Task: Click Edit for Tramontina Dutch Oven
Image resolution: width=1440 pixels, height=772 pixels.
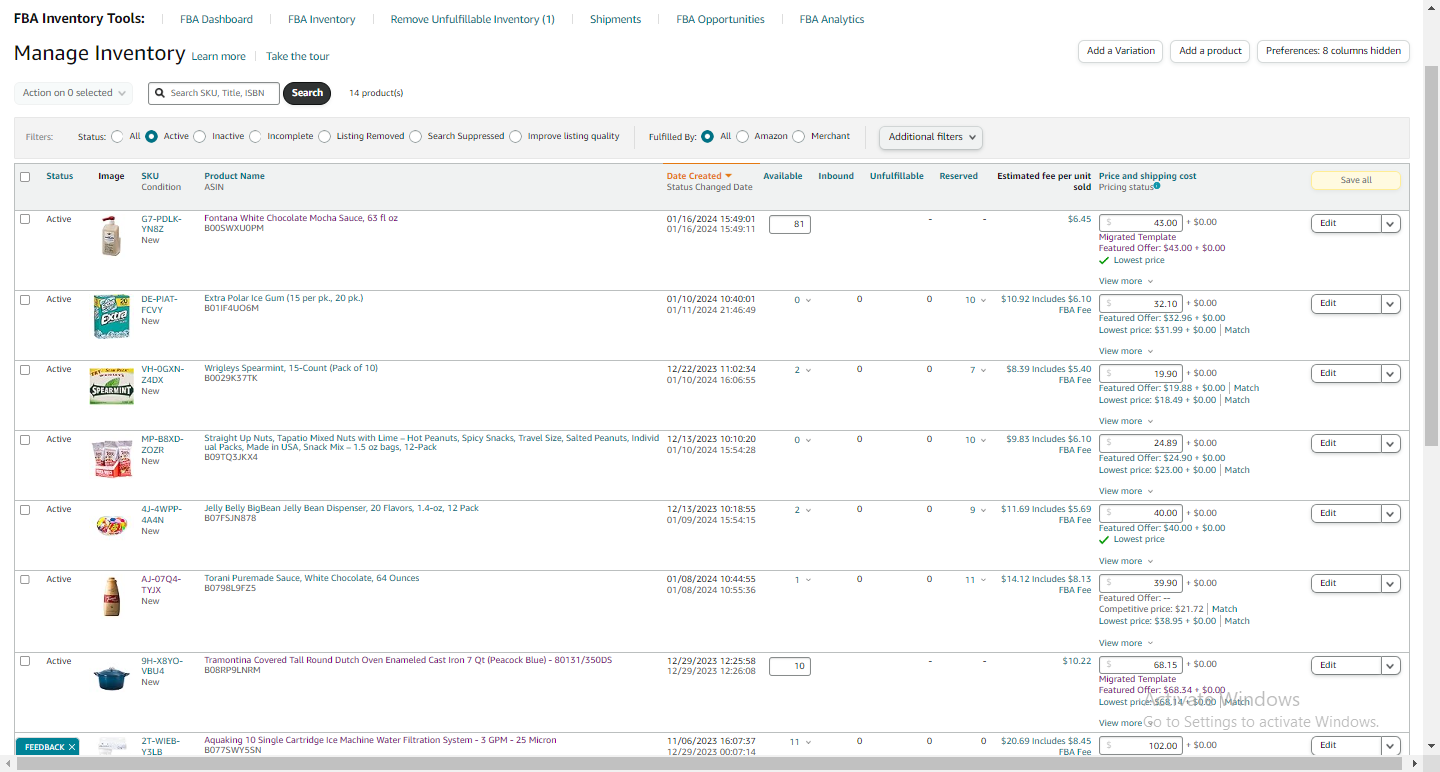Action: [1345, 665]
